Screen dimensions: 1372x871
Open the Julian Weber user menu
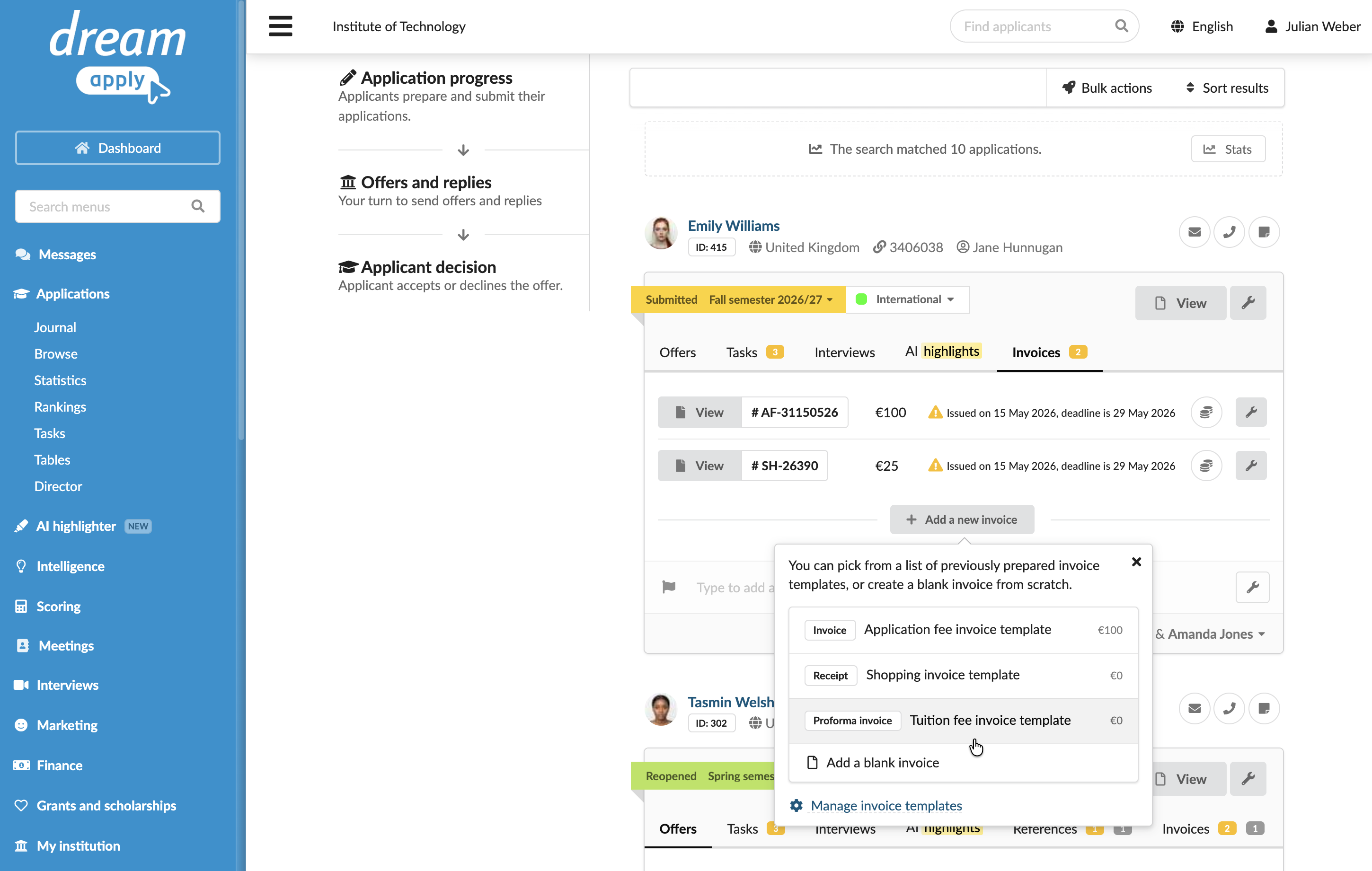[x=1312, y=26]
